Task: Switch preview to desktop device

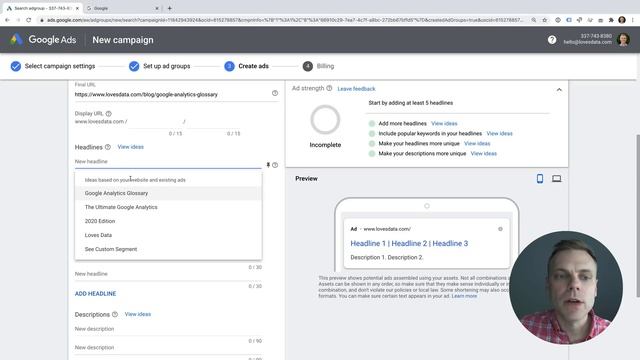Action: coord(556,178)
